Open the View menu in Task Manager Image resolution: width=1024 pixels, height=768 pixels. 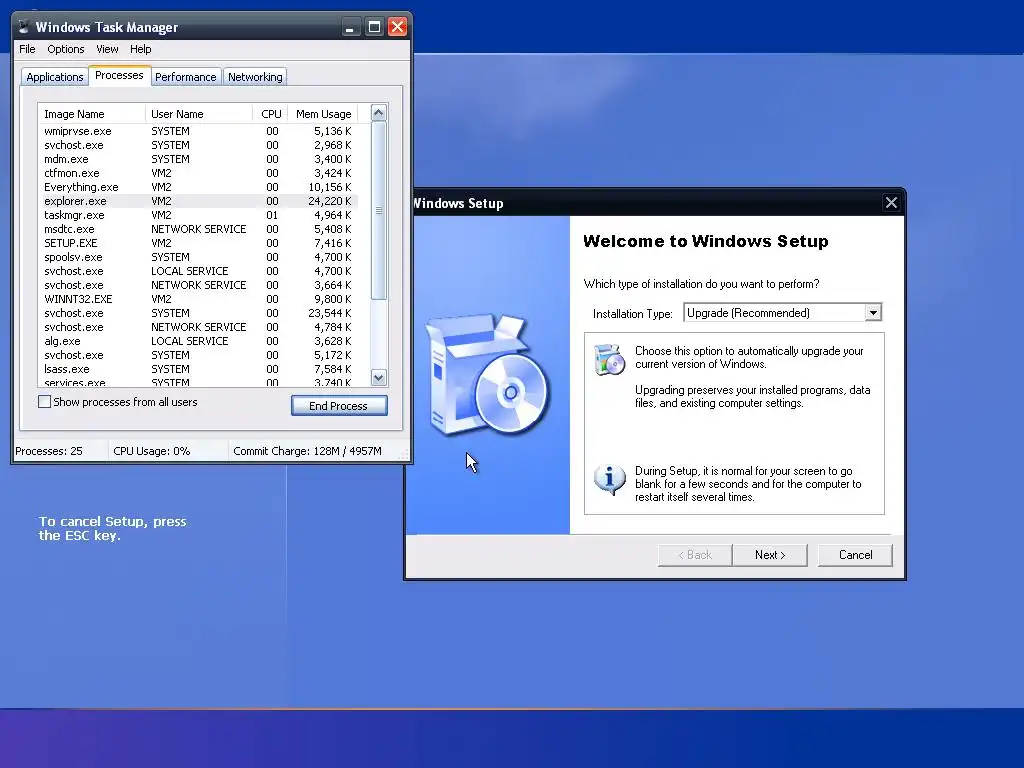107,49
